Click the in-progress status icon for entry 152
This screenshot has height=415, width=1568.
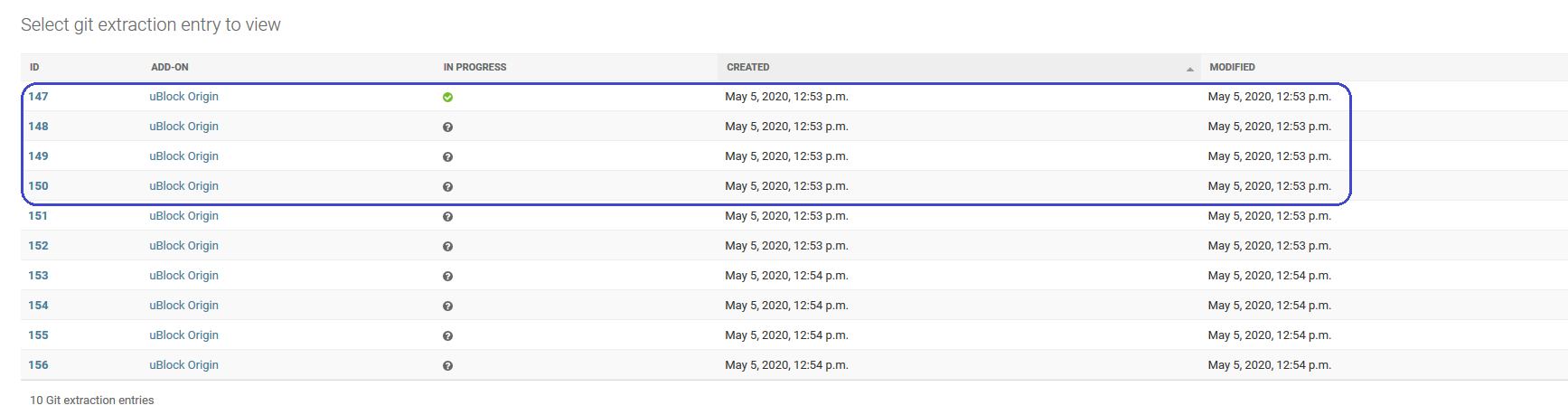pos(447,246)
